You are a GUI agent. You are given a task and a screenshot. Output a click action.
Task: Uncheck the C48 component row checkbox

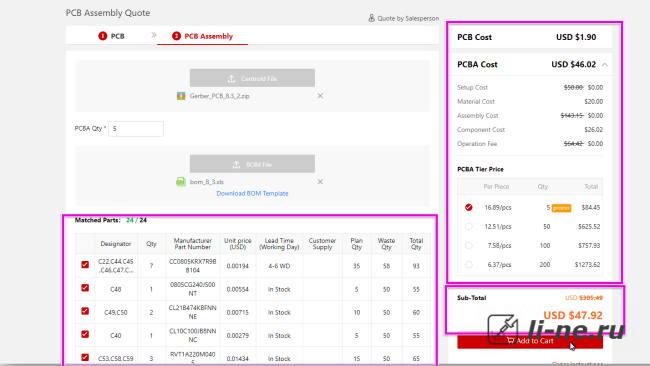coord(85,288)
